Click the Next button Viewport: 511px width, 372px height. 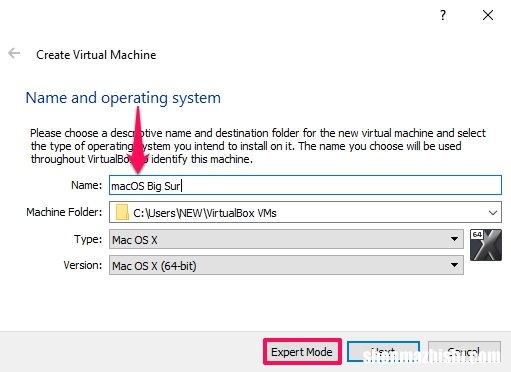tap(383, 352)
